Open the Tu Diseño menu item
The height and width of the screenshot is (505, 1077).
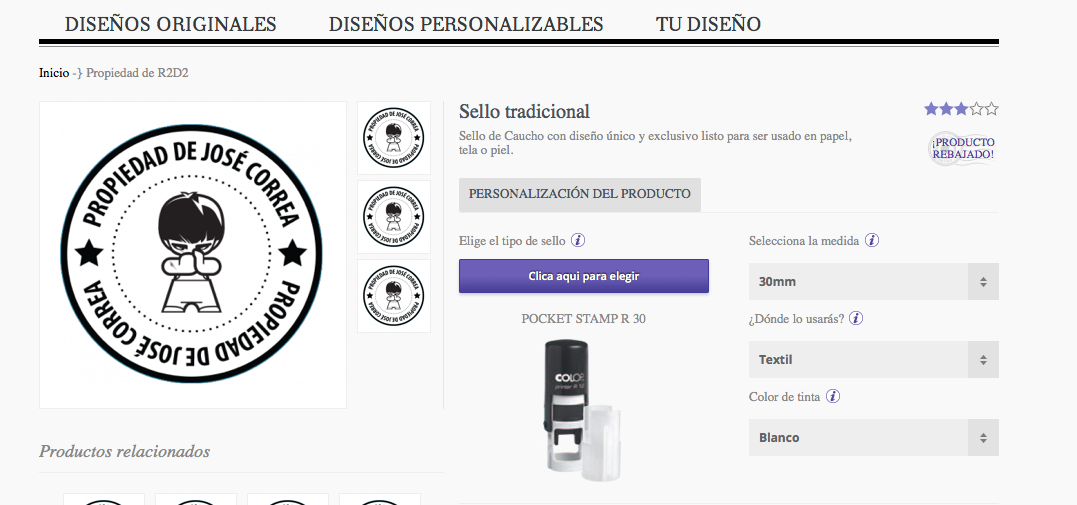click(708, 24)
